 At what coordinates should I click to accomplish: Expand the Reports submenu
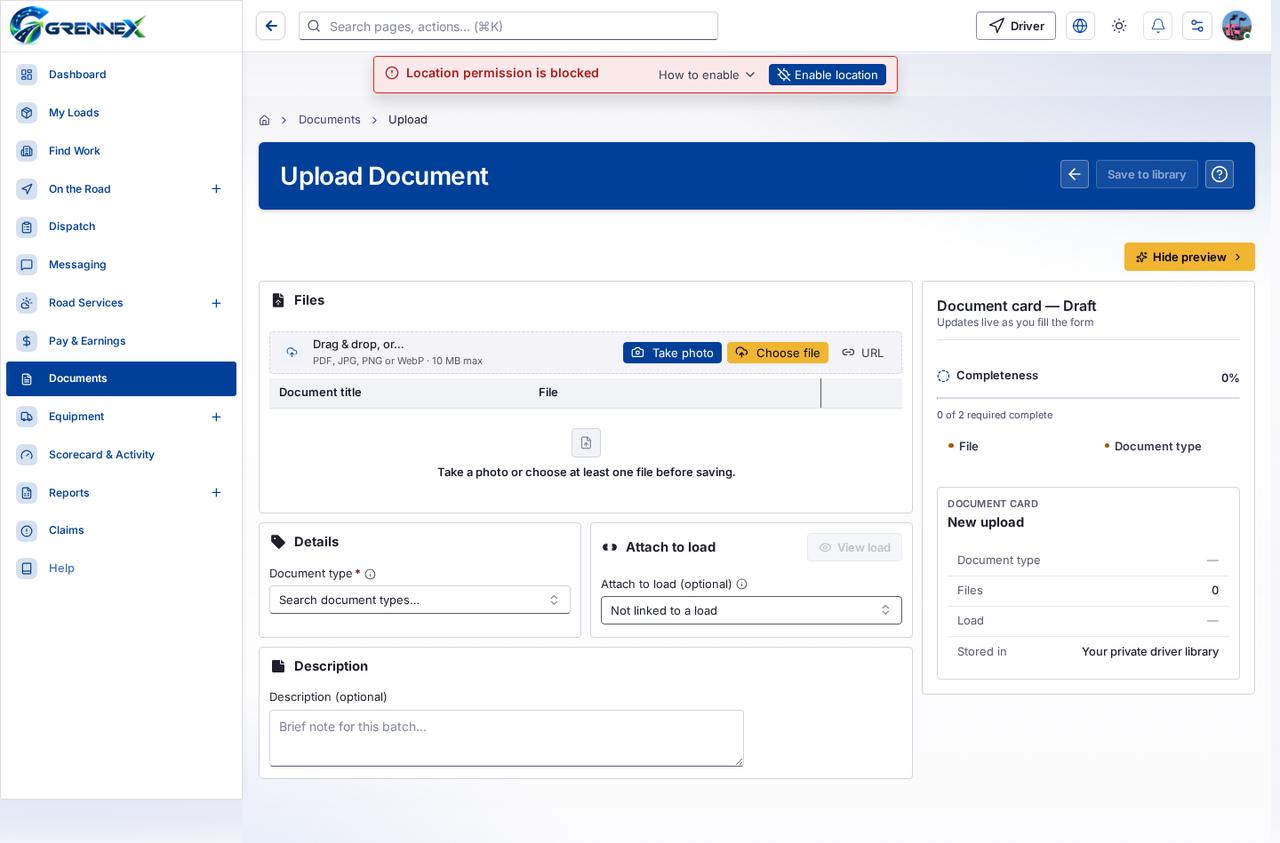[216, 493]
